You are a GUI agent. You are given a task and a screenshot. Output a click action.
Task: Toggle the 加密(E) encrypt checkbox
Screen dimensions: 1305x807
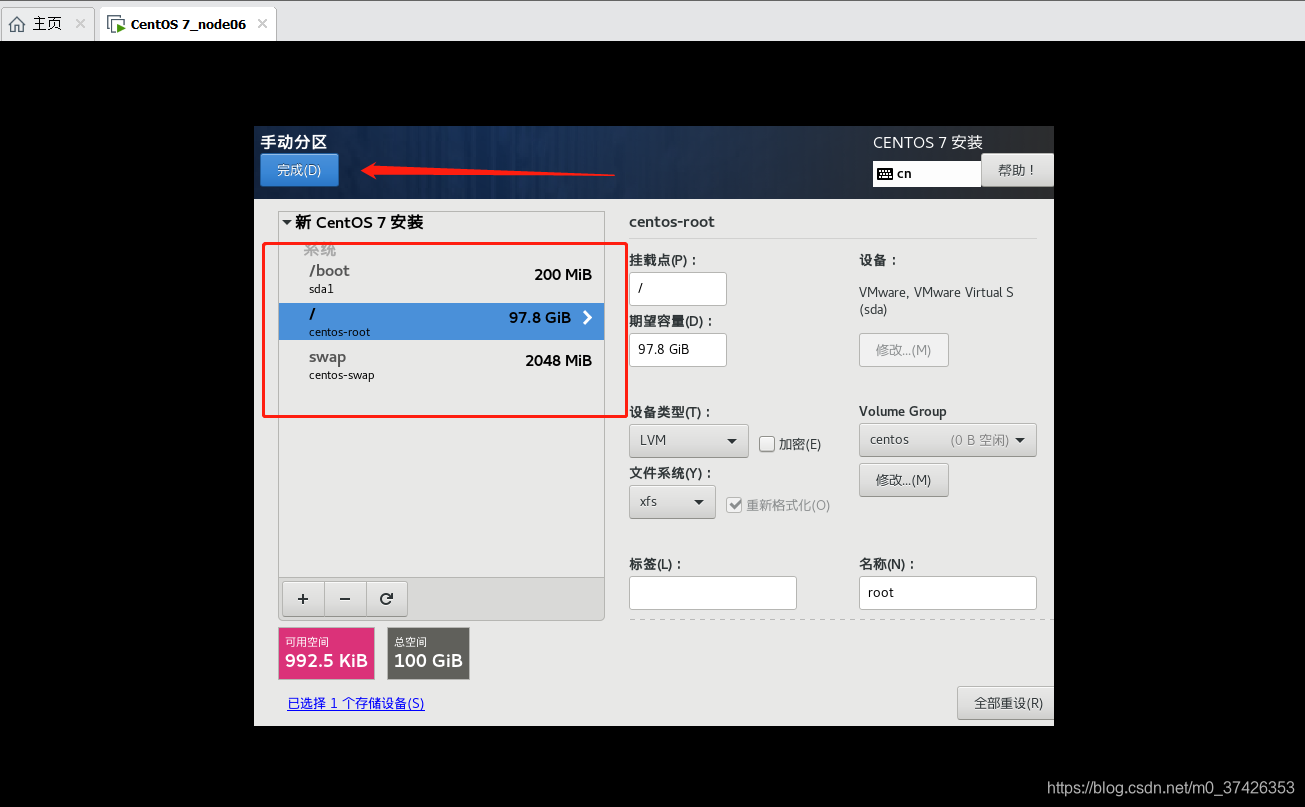(x=767, y=443)
